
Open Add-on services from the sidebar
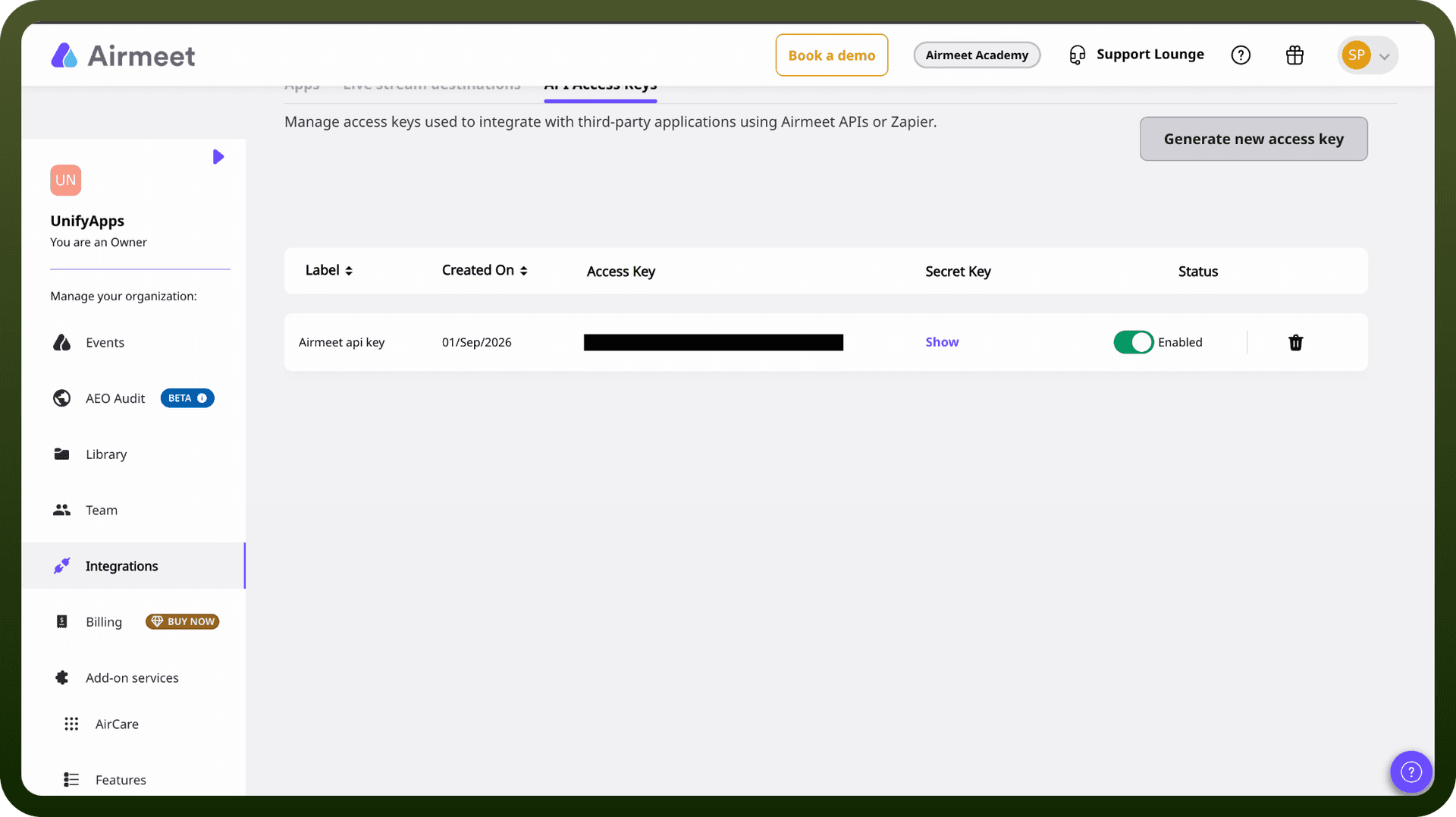(x=132, y=678)
